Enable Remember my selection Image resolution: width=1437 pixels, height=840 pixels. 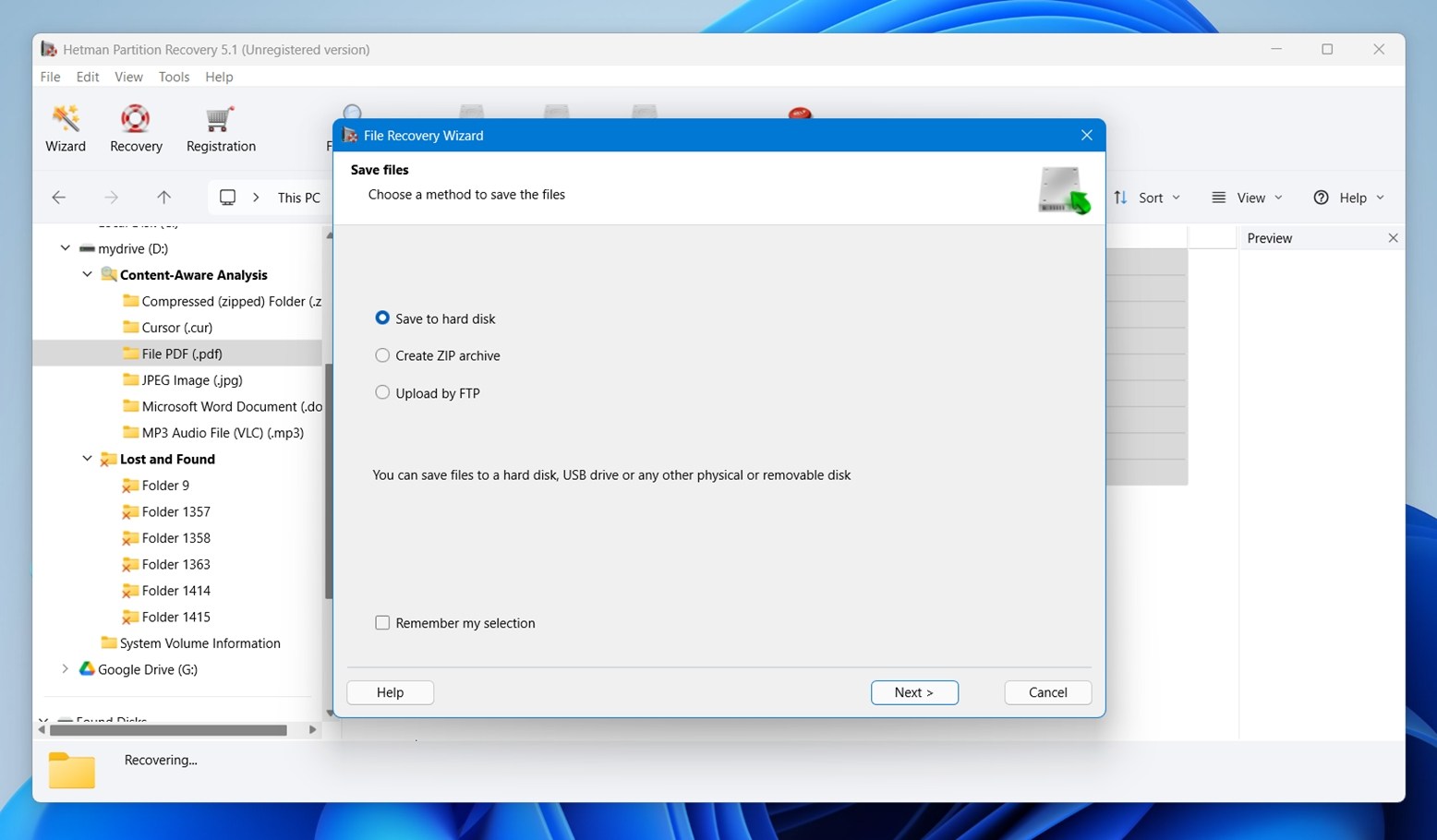382,622
